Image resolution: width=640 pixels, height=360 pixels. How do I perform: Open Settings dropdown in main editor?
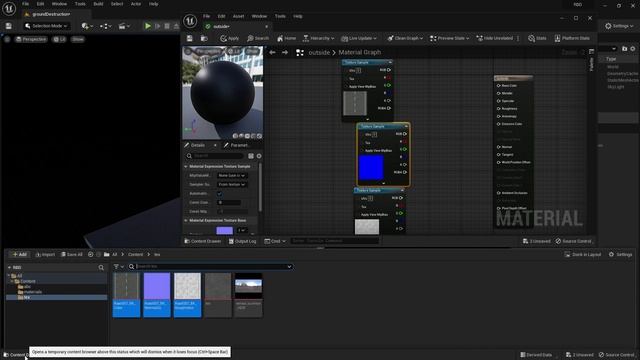619,26
